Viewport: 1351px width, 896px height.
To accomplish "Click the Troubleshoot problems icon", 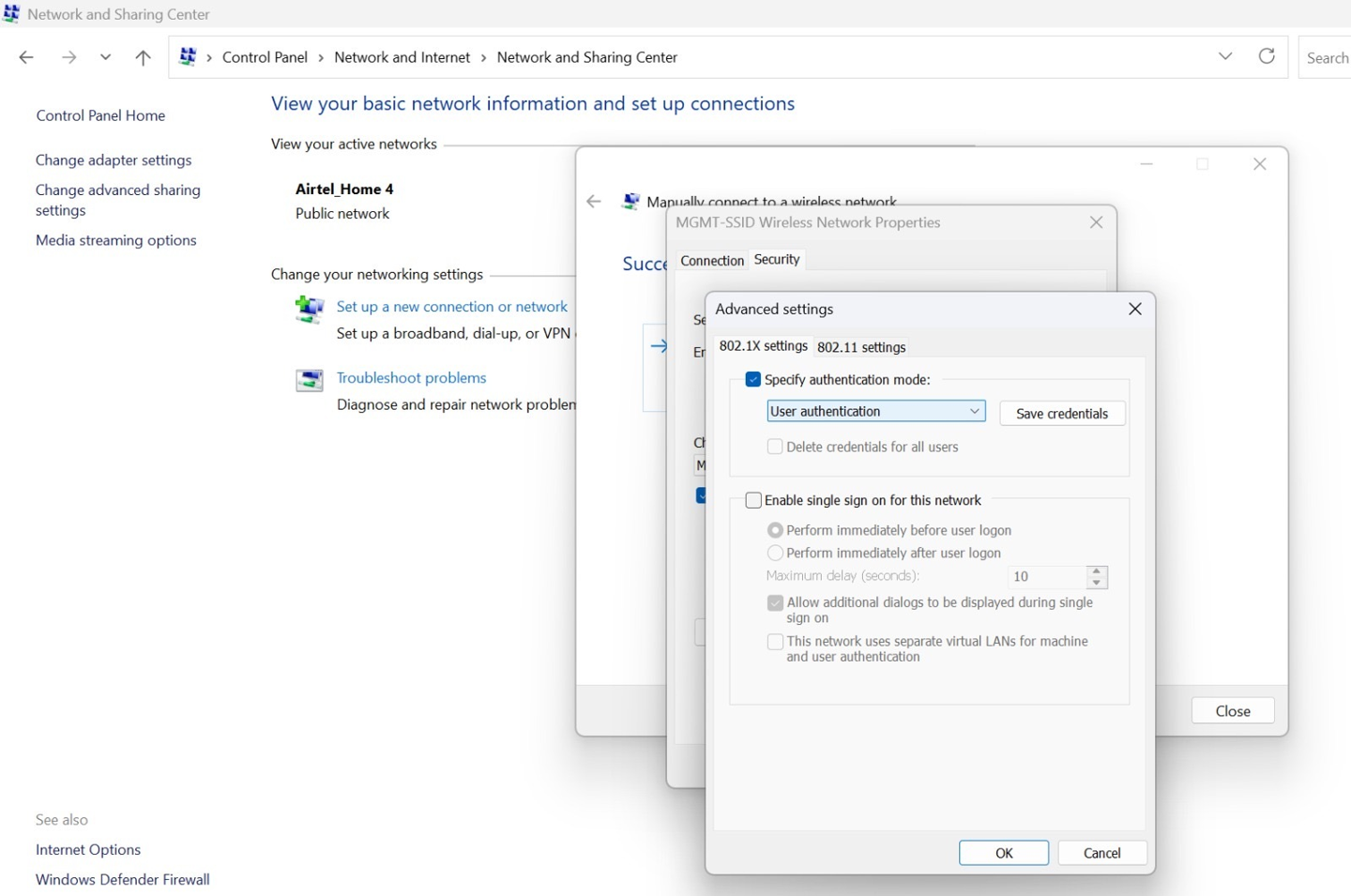I will (x=309, y=380).
